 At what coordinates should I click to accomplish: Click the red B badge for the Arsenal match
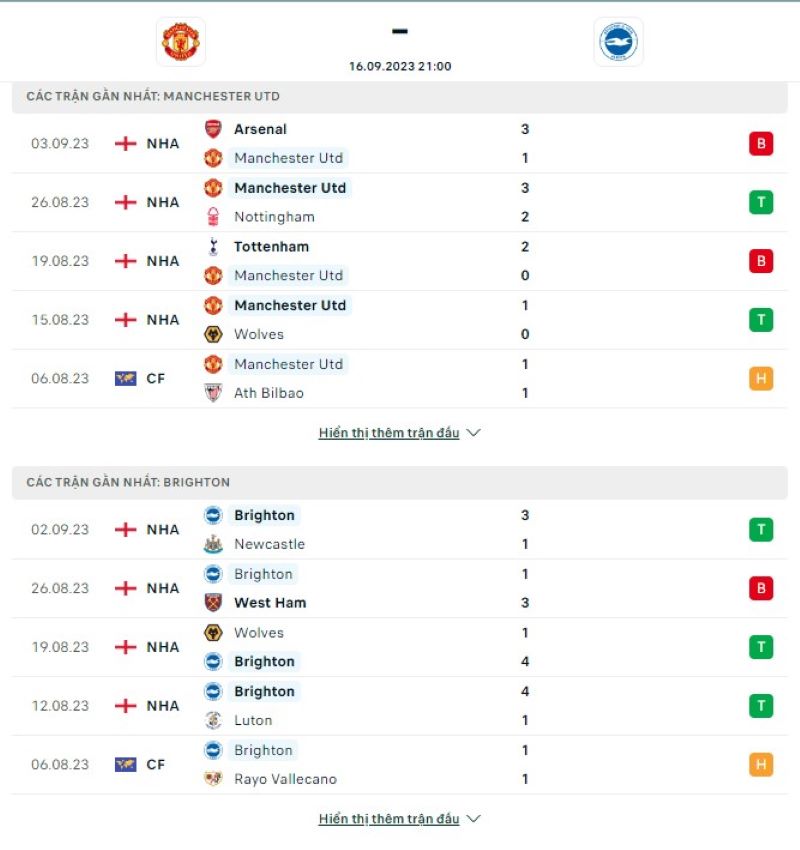tap(761, 143)
